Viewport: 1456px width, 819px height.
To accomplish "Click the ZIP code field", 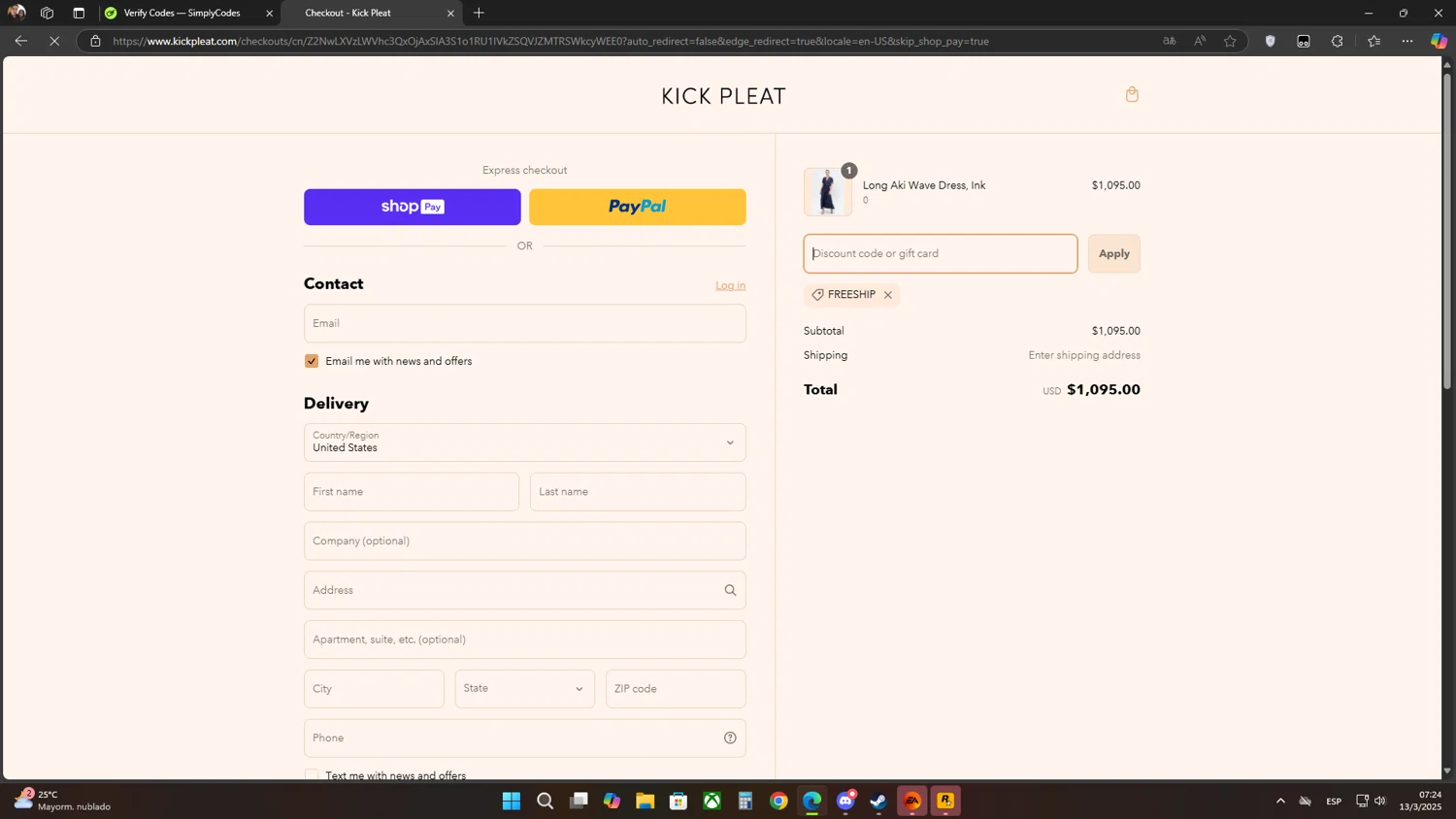I will (x=676, y=689).
